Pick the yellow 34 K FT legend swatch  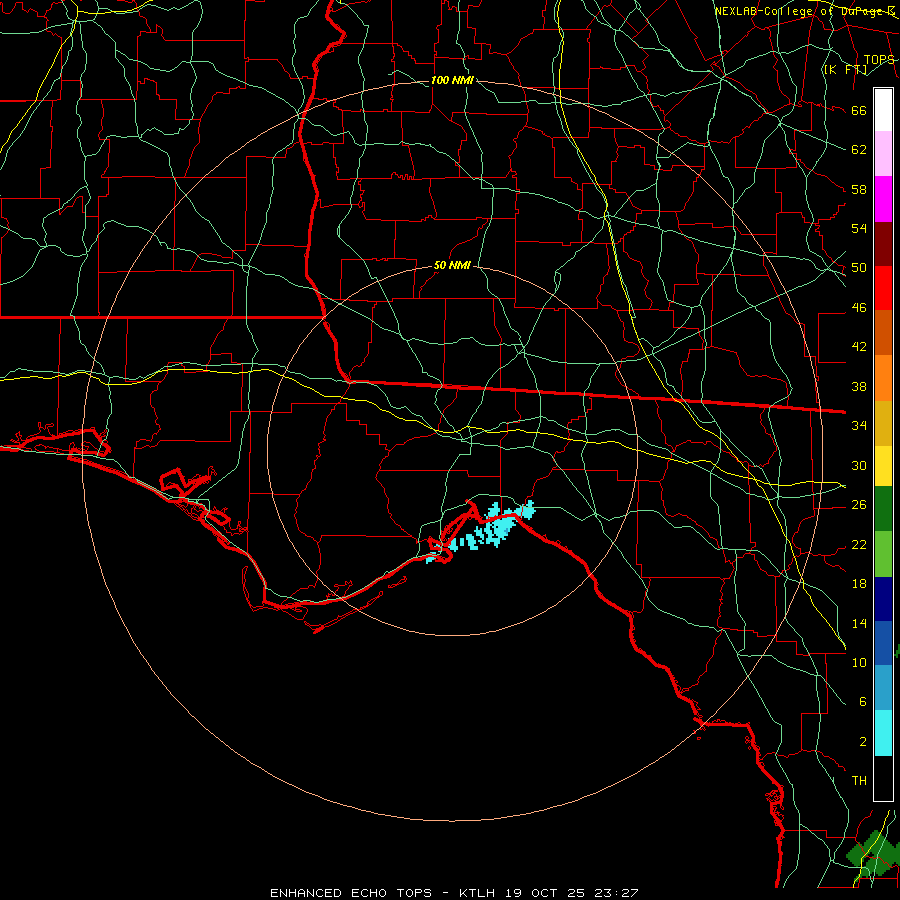coord(883,466)
